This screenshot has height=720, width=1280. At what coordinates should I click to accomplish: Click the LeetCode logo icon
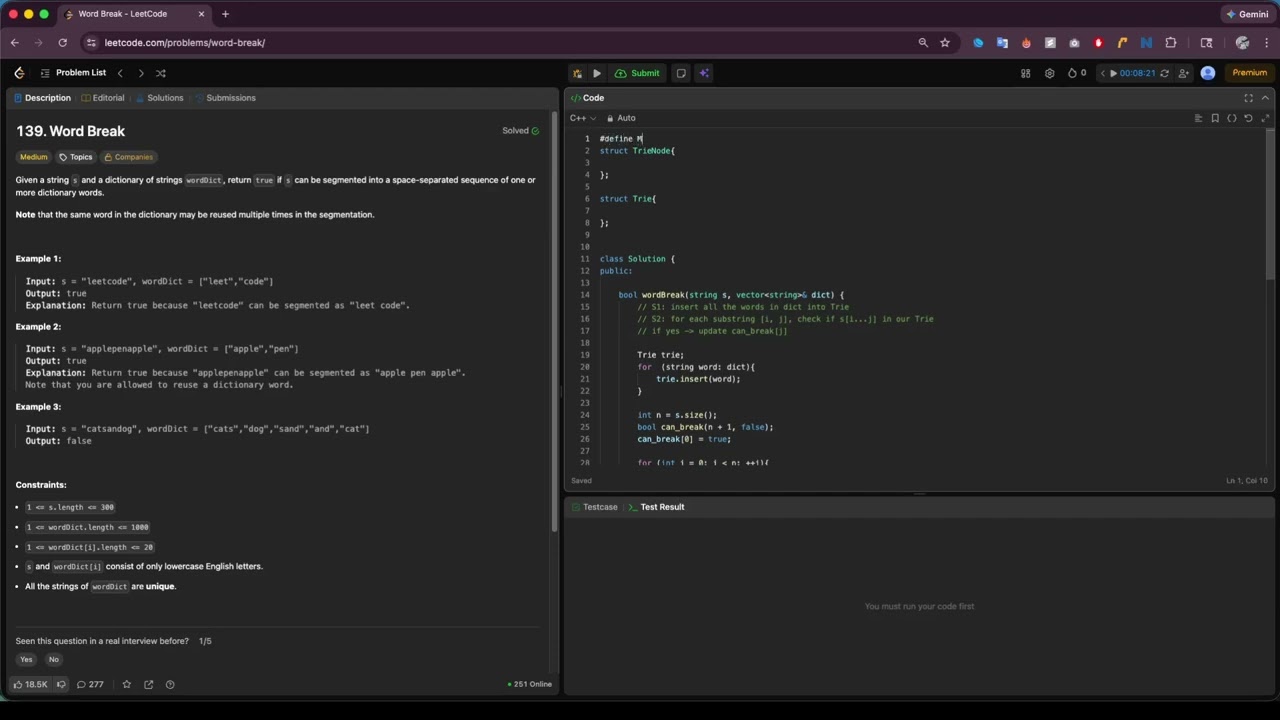pos(19,73)
